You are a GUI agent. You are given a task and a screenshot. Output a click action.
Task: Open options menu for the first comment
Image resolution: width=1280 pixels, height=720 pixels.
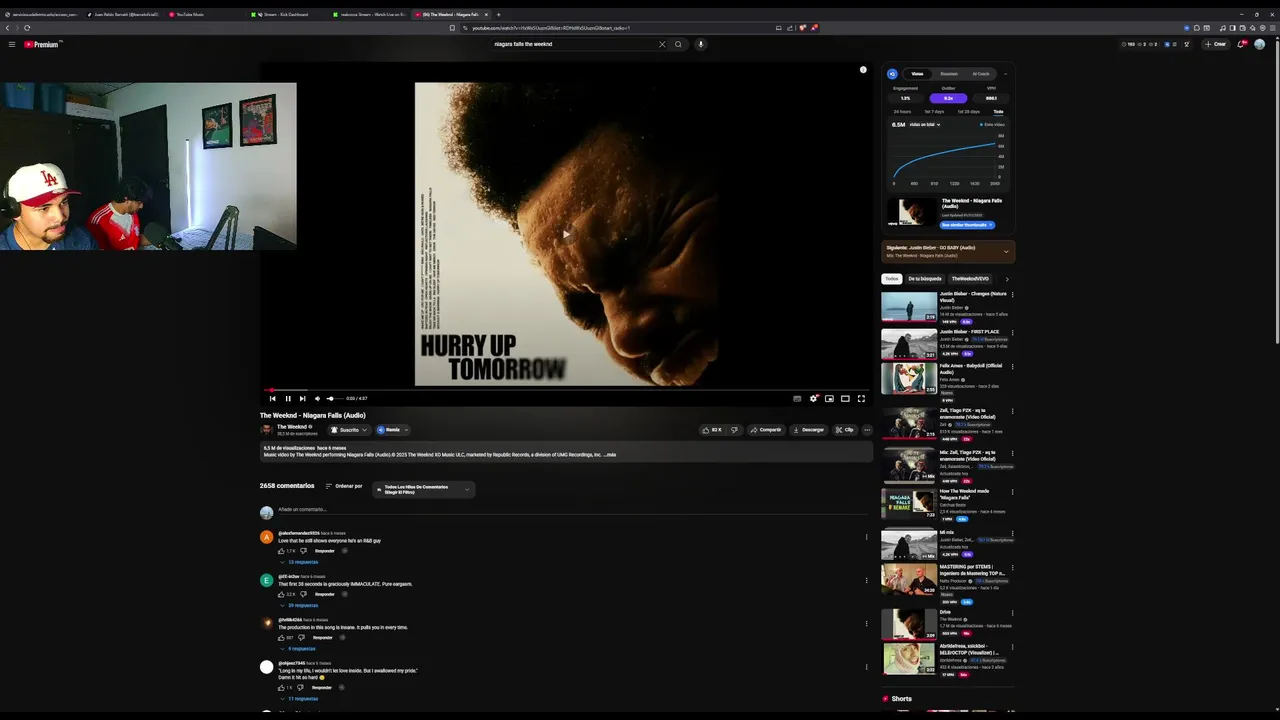tap(866, 537)
